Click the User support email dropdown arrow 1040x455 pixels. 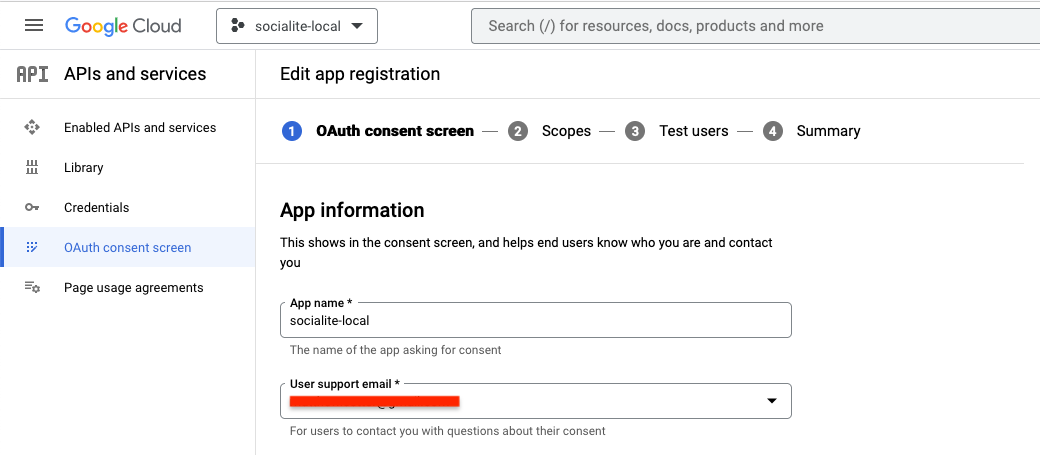(772, 401)
